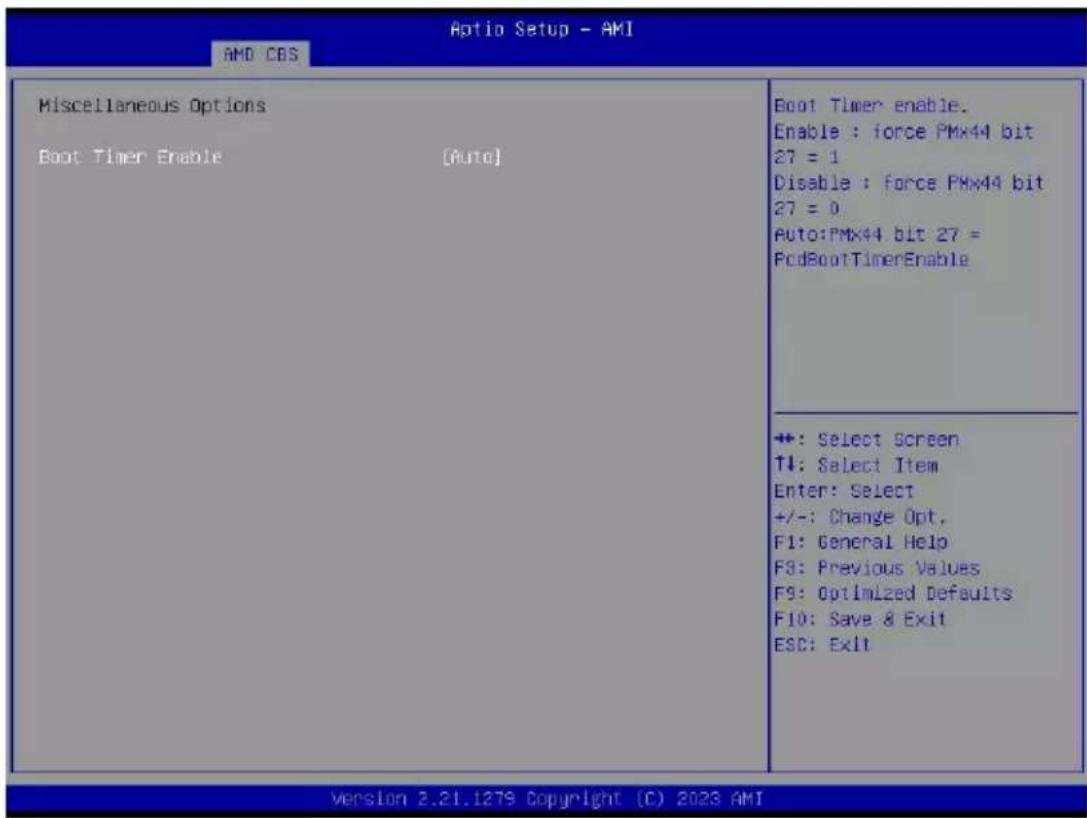Click help line 'Auto:PMx44 bit 27 ='

click(x=878, y=234)
